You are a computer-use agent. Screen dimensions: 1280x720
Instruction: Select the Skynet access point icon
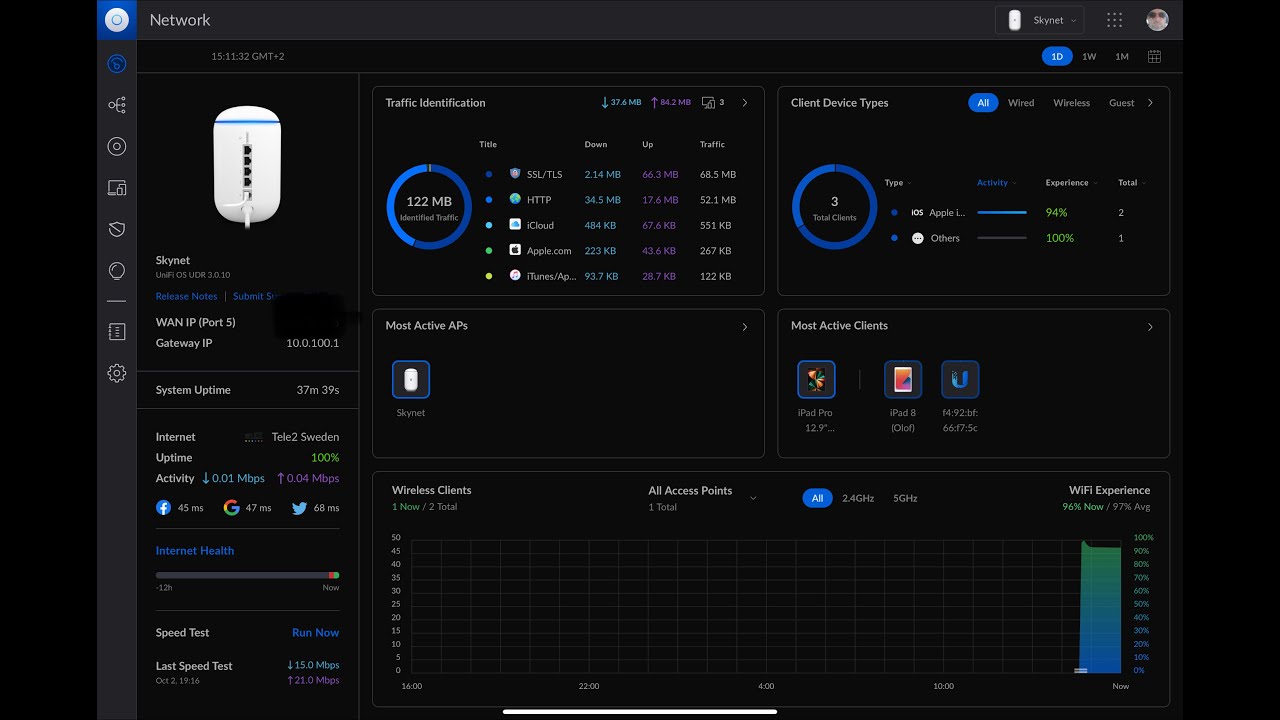(x=411, y=380)
